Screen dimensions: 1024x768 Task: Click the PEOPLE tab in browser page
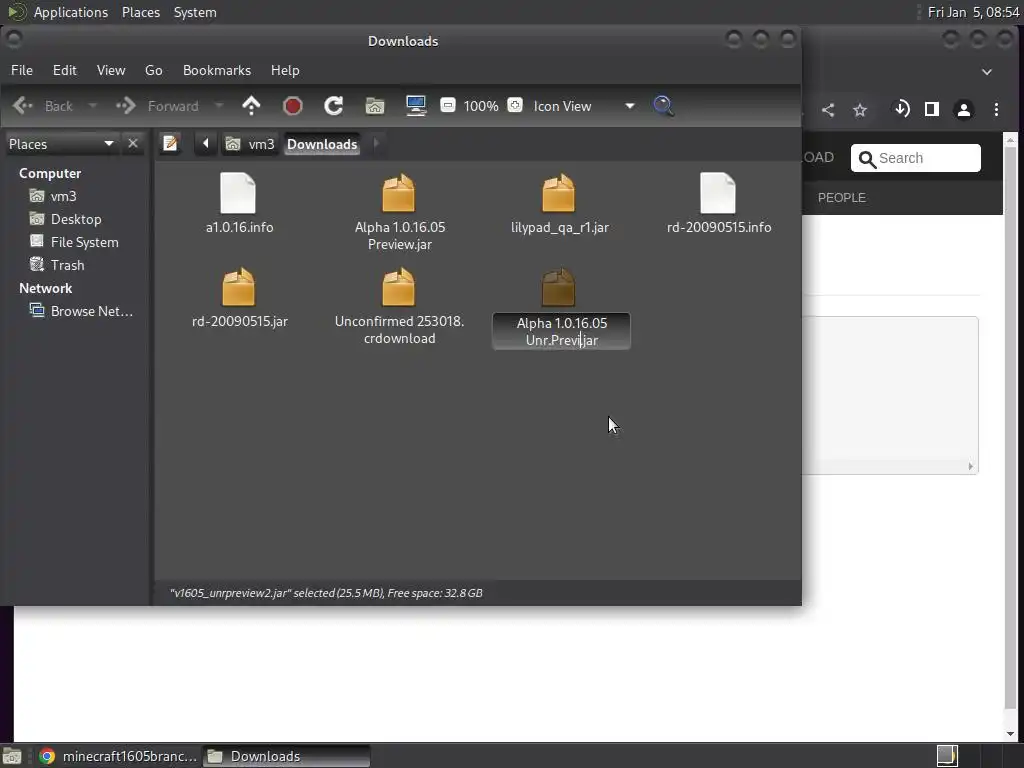(842, 198)
